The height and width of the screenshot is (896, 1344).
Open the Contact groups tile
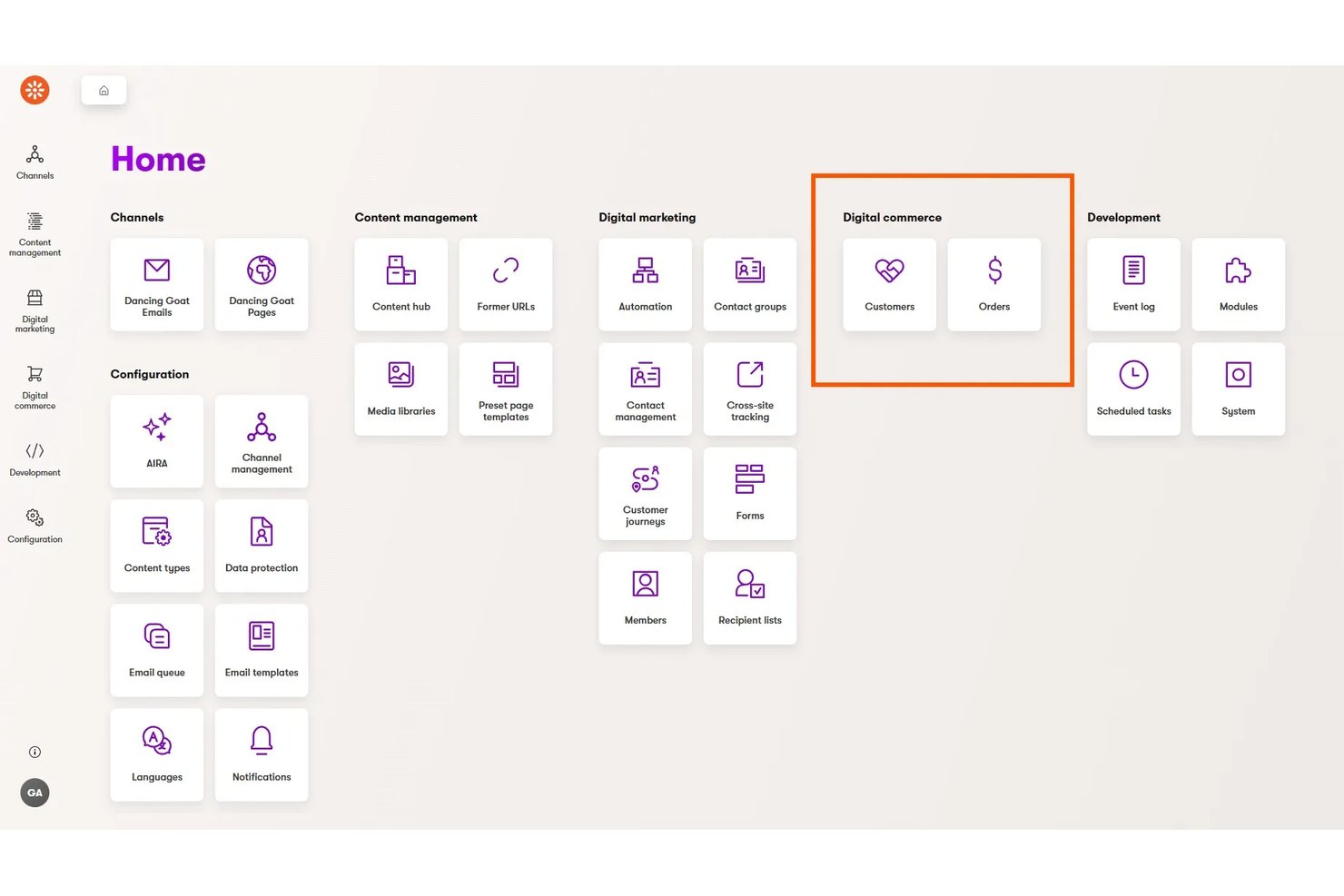pos(750,284)
